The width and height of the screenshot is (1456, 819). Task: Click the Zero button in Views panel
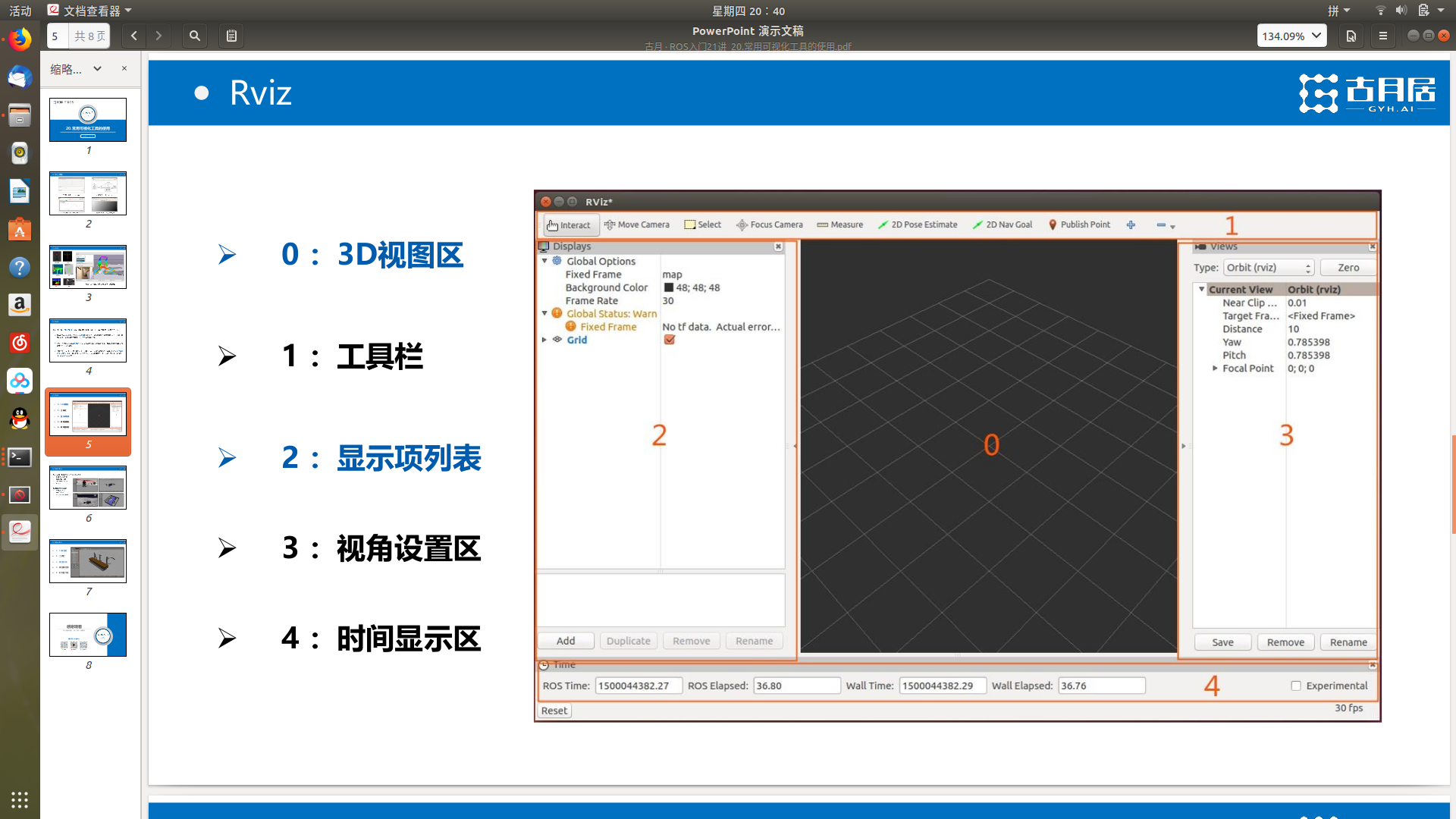1348,267
